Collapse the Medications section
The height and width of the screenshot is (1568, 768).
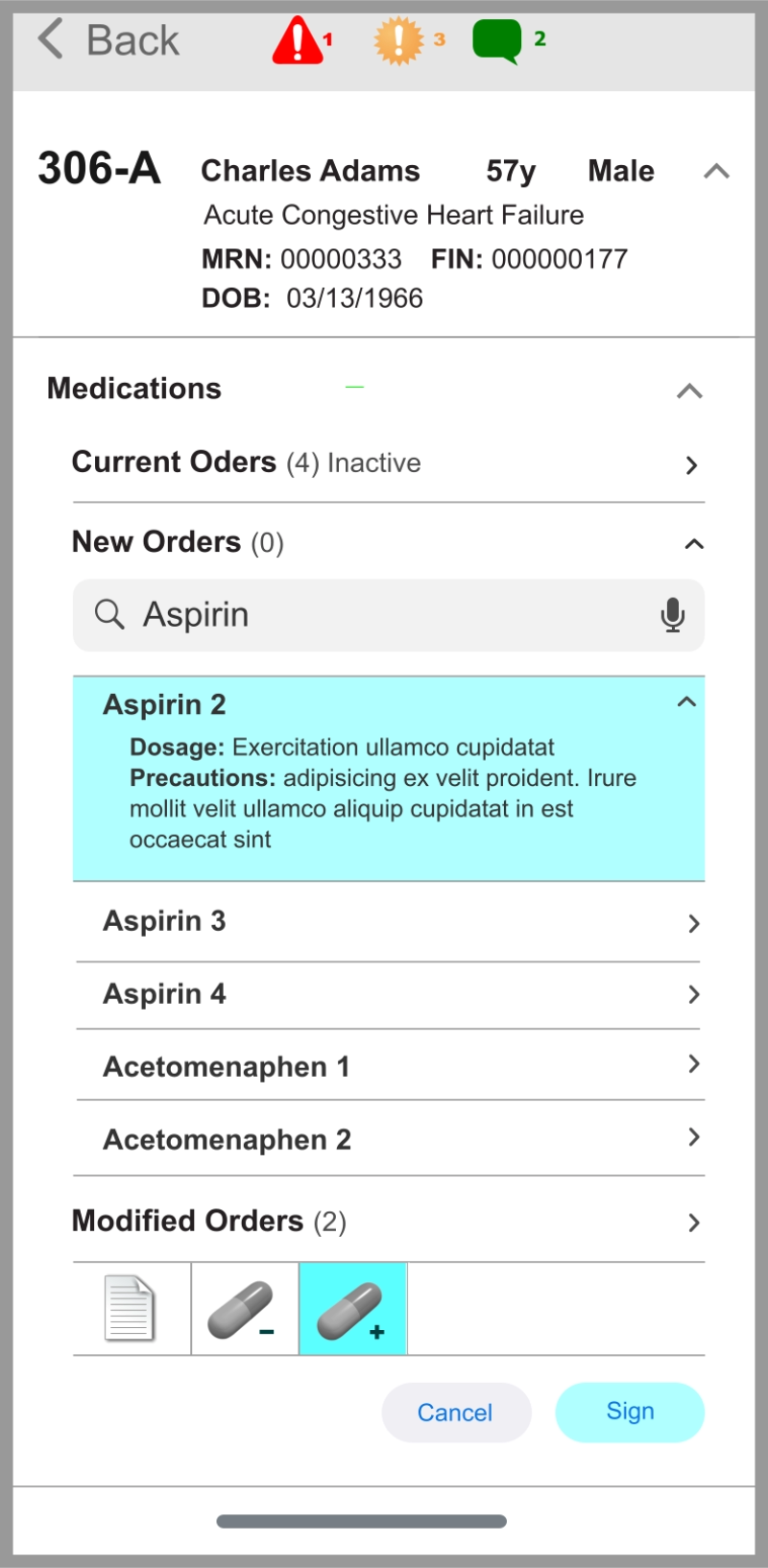(x=689, y=391)
